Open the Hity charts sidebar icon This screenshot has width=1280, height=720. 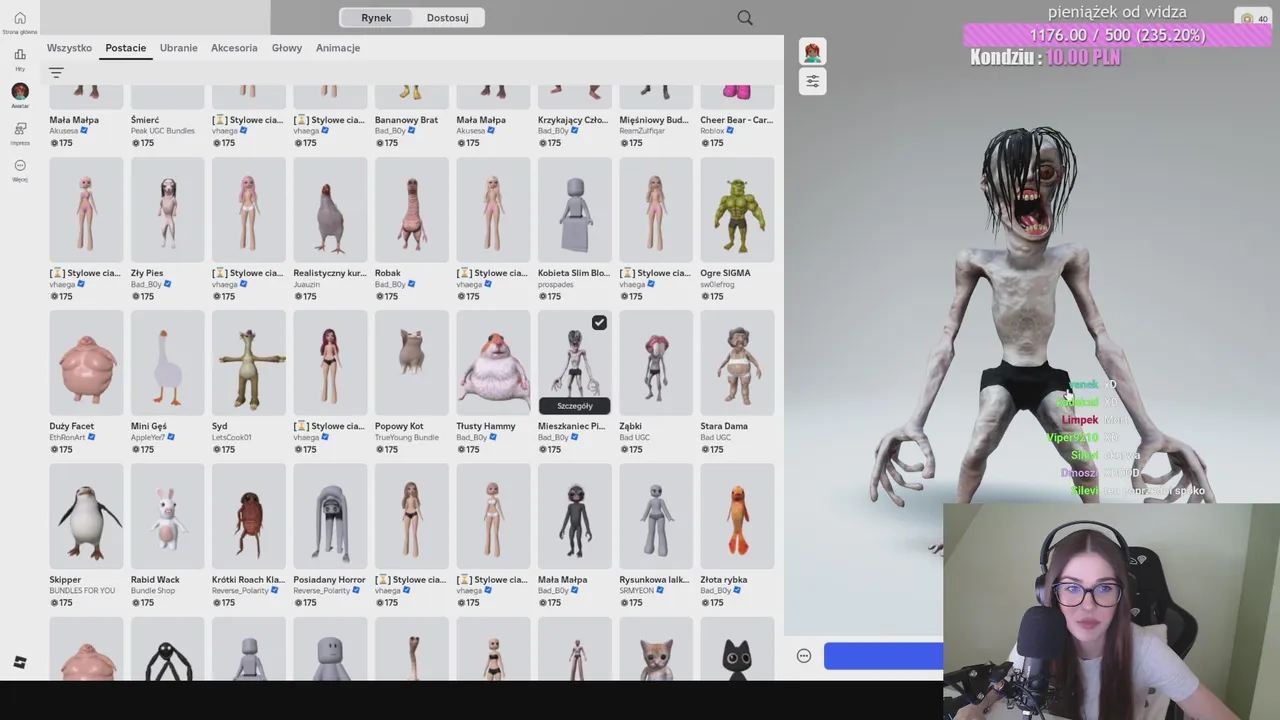point(20,55)
